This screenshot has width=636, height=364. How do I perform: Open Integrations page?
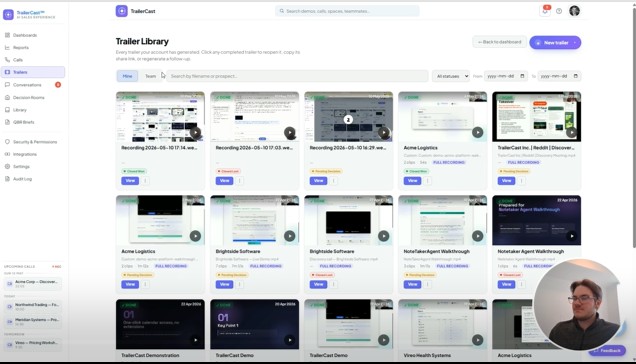(x=32, y=154)
